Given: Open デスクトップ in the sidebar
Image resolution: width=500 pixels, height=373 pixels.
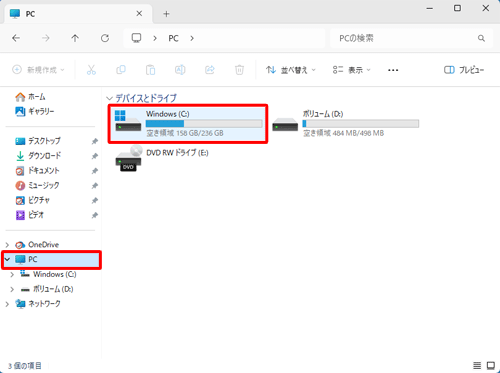Looking at the screenshot, I should pos(38,141).
